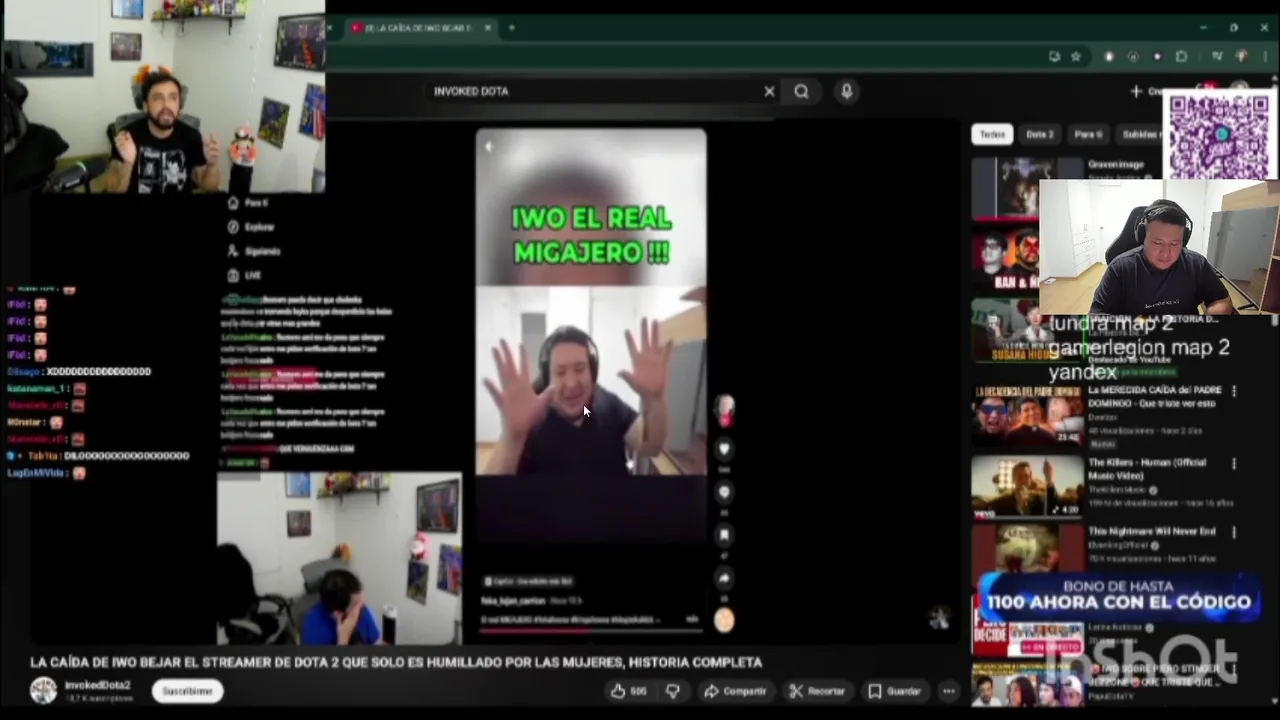1280x720 pixels.
Task: Open the more actions ellipsis below video
Action: click(948, 691)
